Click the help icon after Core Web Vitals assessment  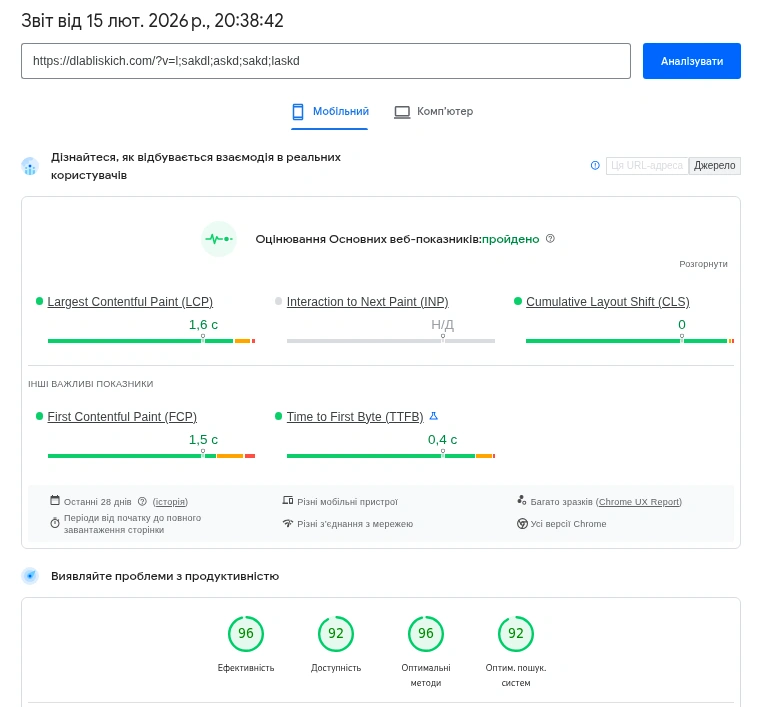click(x=550, y=239)
